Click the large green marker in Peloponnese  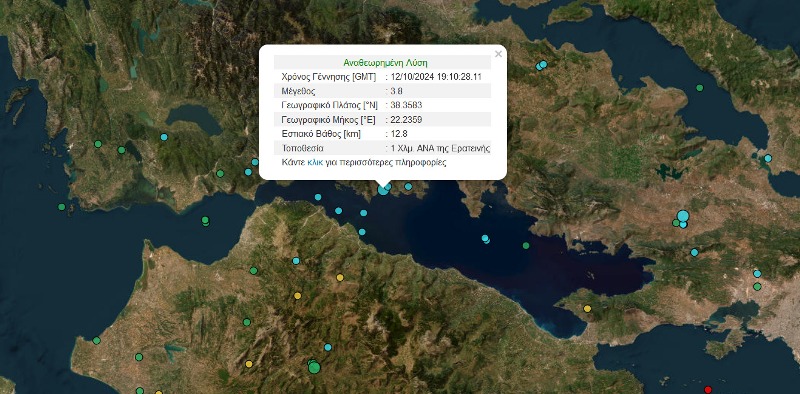(x=314, y=367)
